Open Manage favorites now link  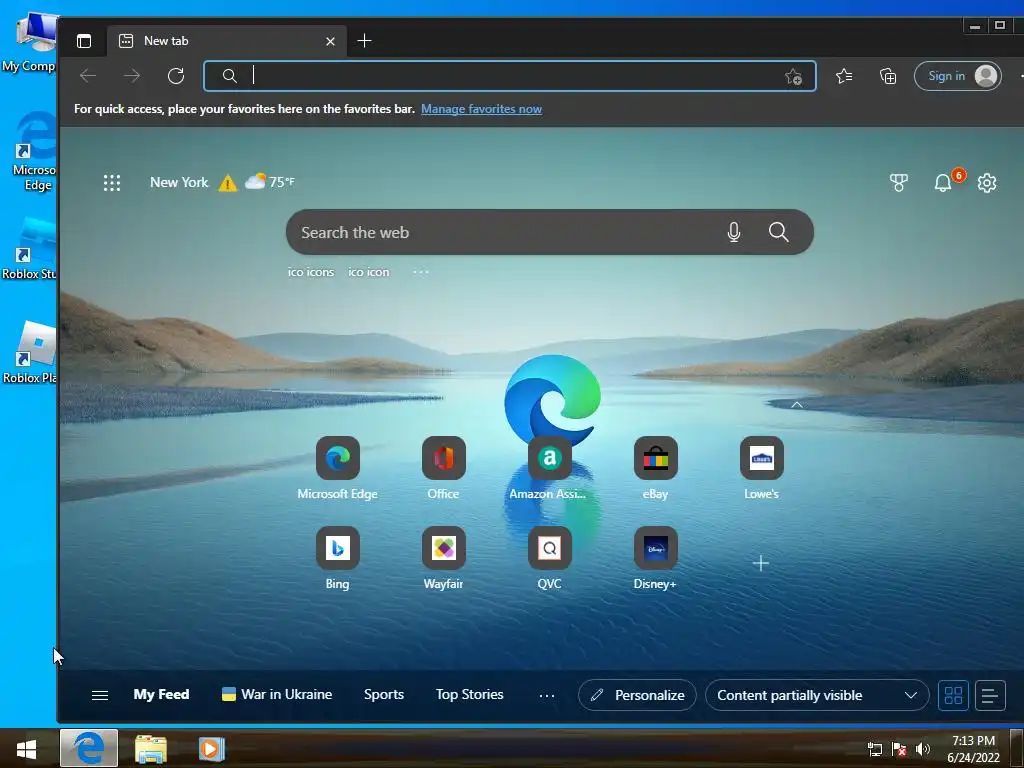pos(481,109)
